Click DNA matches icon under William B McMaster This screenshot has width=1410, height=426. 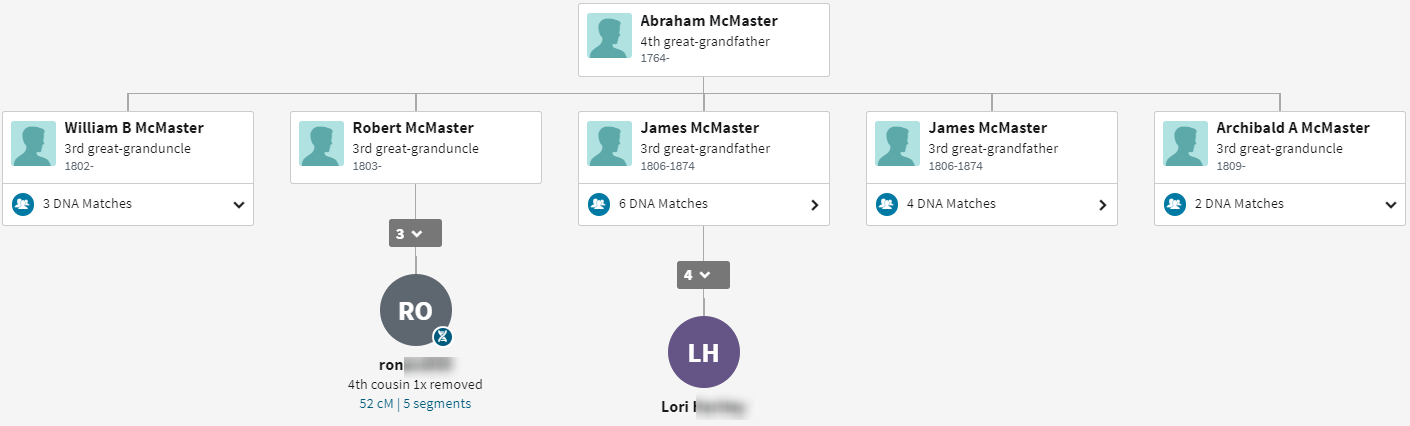click(x=23, y=204)
